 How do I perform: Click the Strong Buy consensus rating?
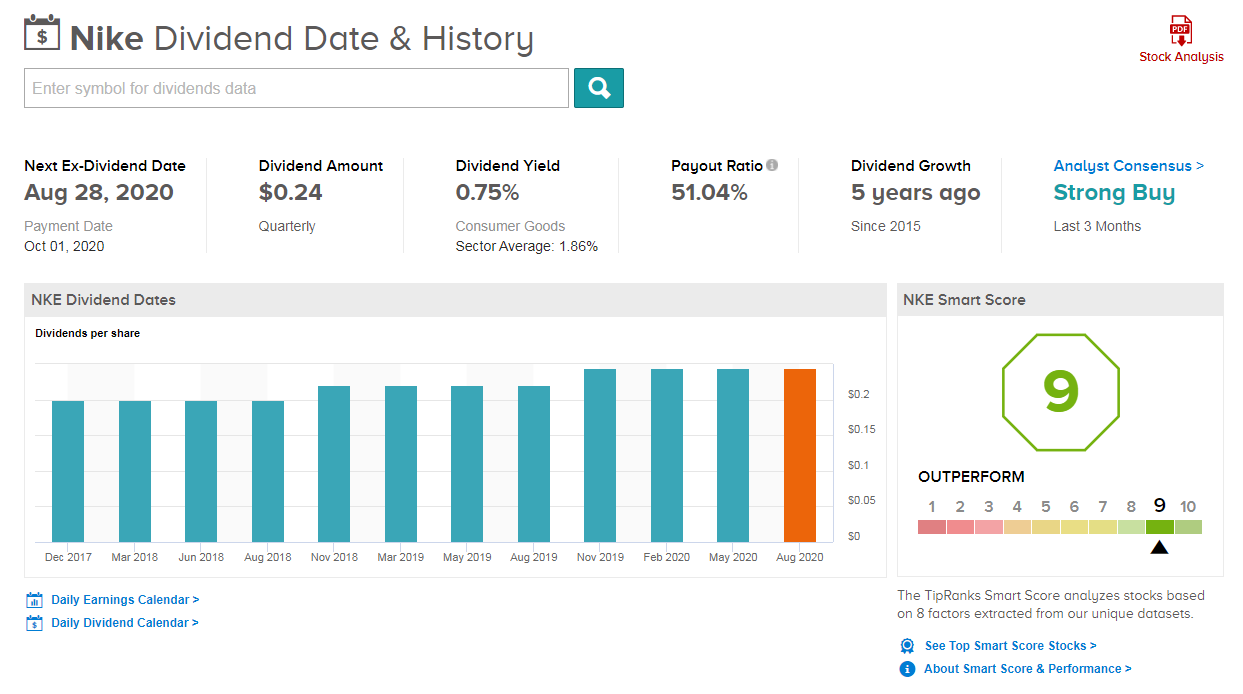(x=1114, y=193)
